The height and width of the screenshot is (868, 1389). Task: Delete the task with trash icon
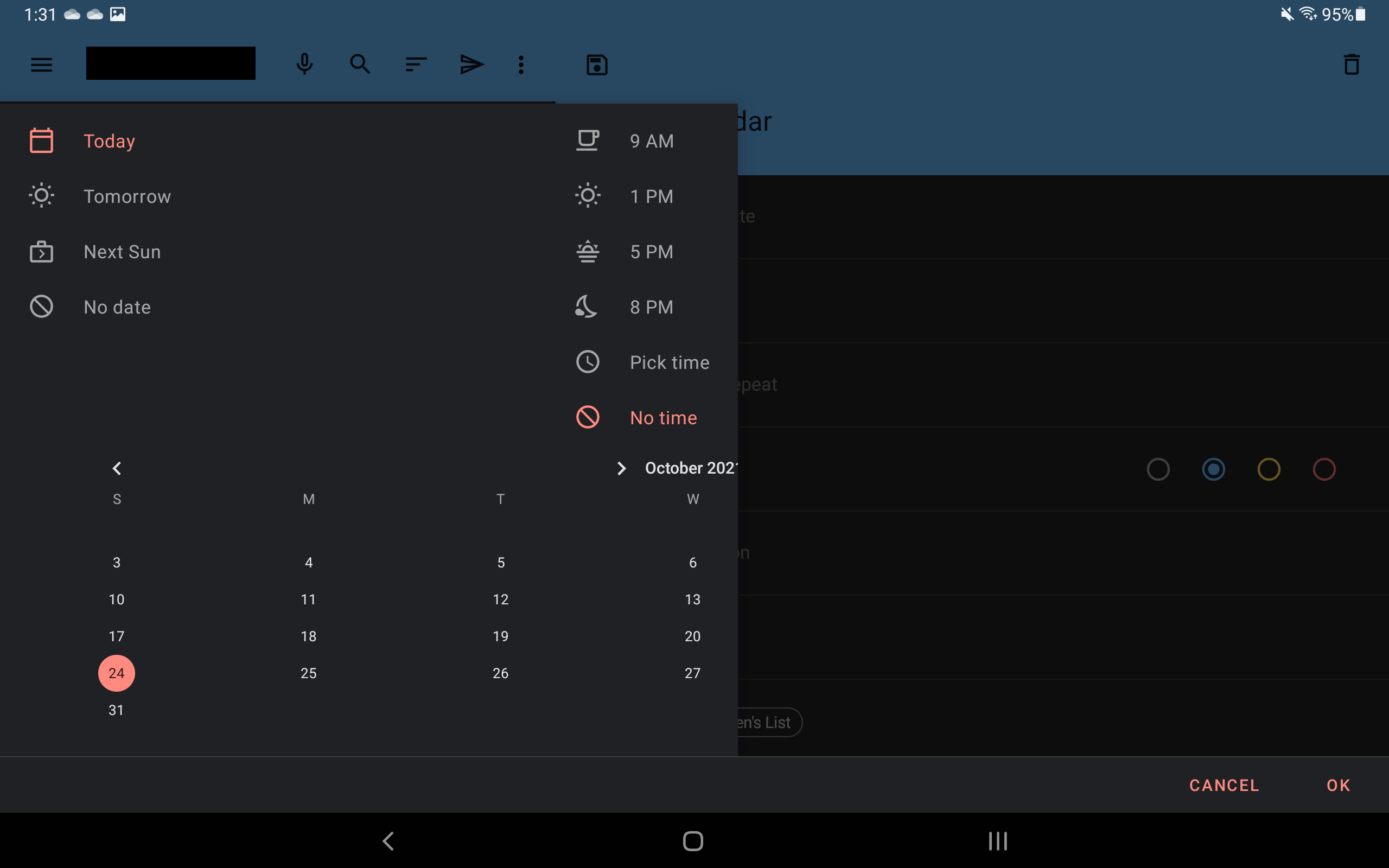tap(1352, 65)
